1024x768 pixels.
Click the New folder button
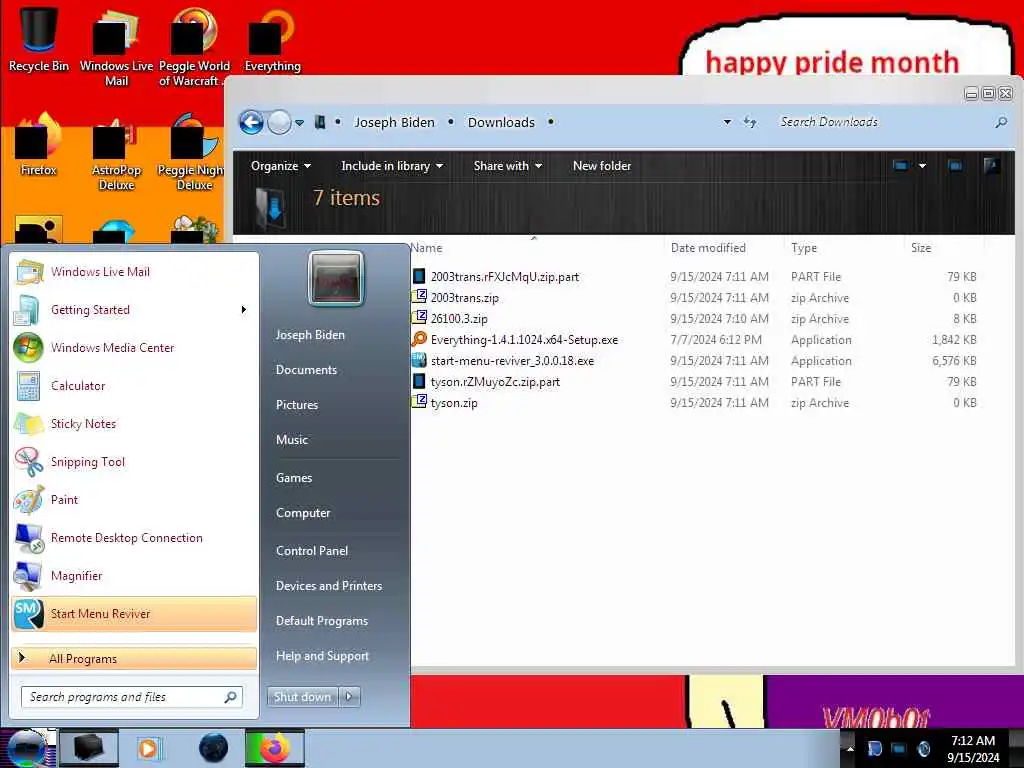(x=602, y=166)
